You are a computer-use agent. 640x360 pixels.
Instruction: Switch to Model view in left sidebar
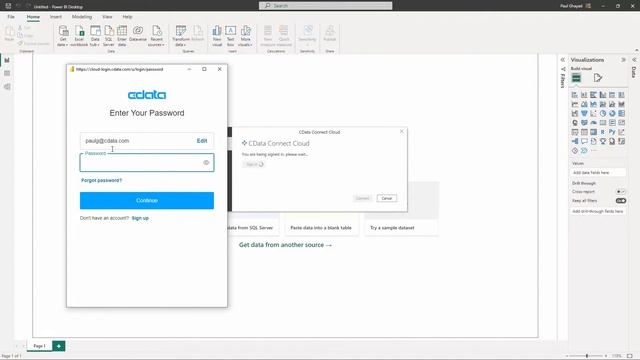pos(7,87)
